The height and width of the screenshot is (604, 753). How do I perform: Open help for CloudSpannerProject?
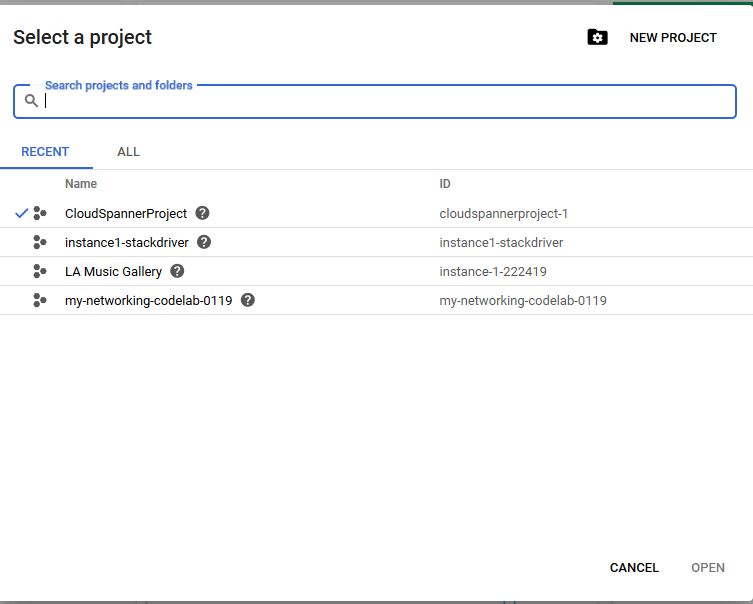tap(202, 213)
